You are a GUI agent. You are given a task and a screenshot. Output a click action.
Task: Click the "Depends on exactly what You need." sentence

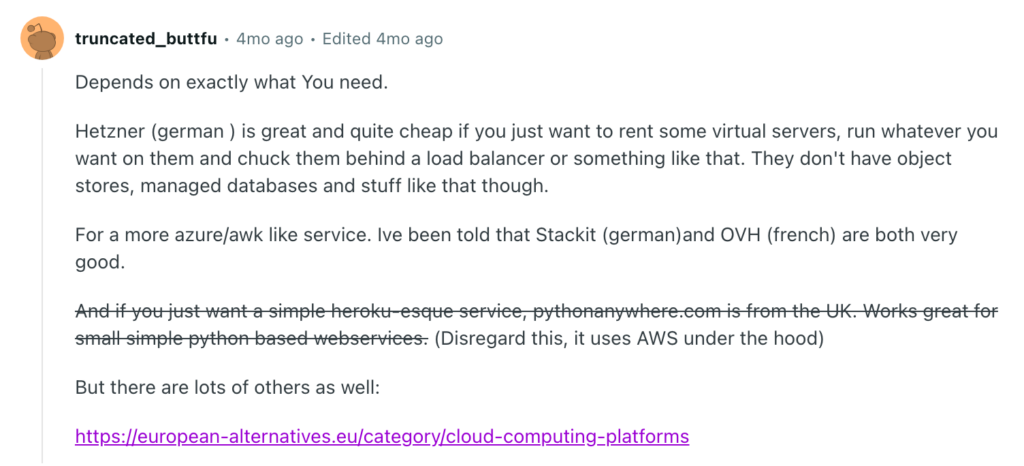pos(232,84)
